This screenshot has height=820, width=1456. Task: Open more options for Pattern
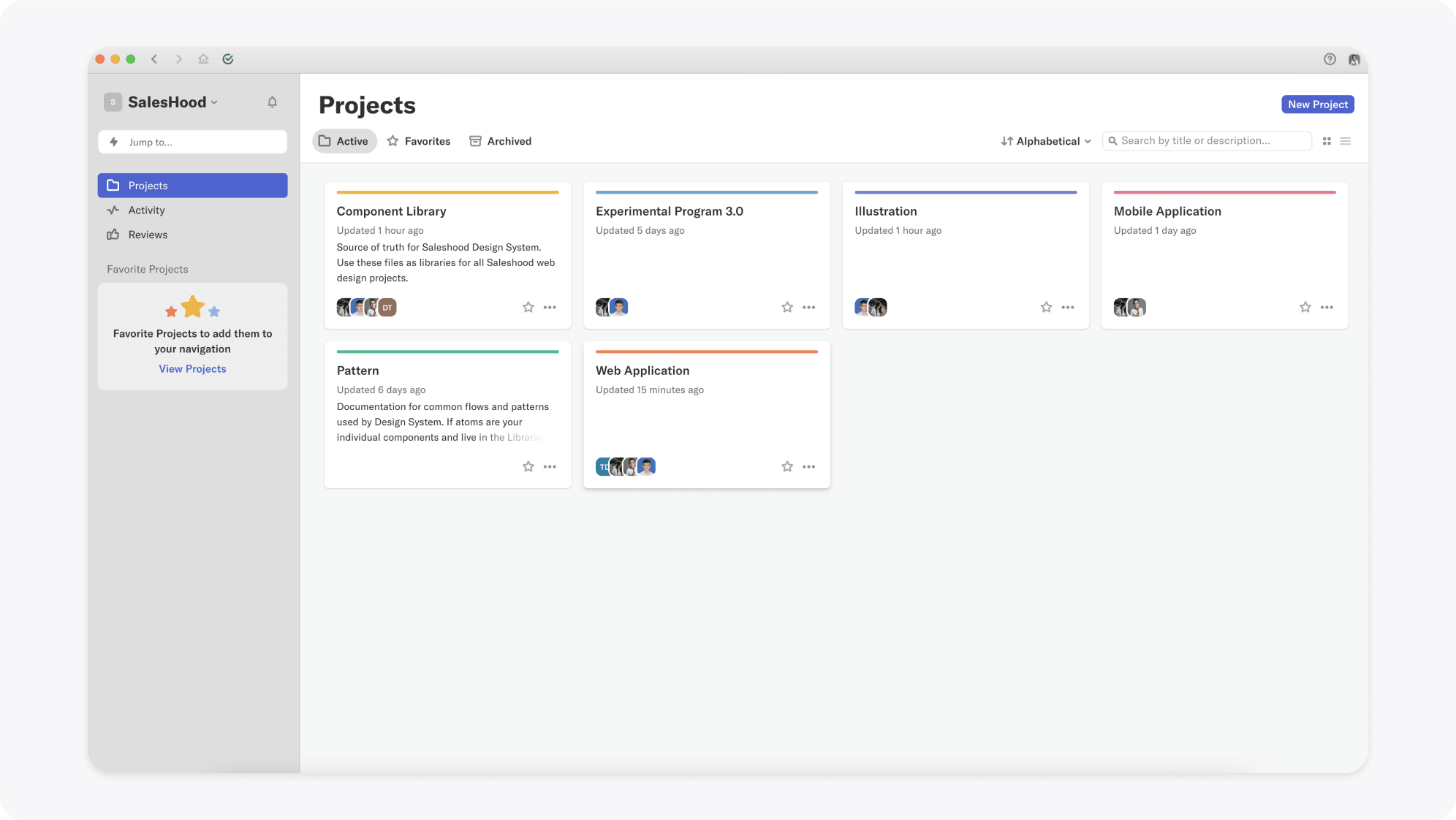(550, 467)
